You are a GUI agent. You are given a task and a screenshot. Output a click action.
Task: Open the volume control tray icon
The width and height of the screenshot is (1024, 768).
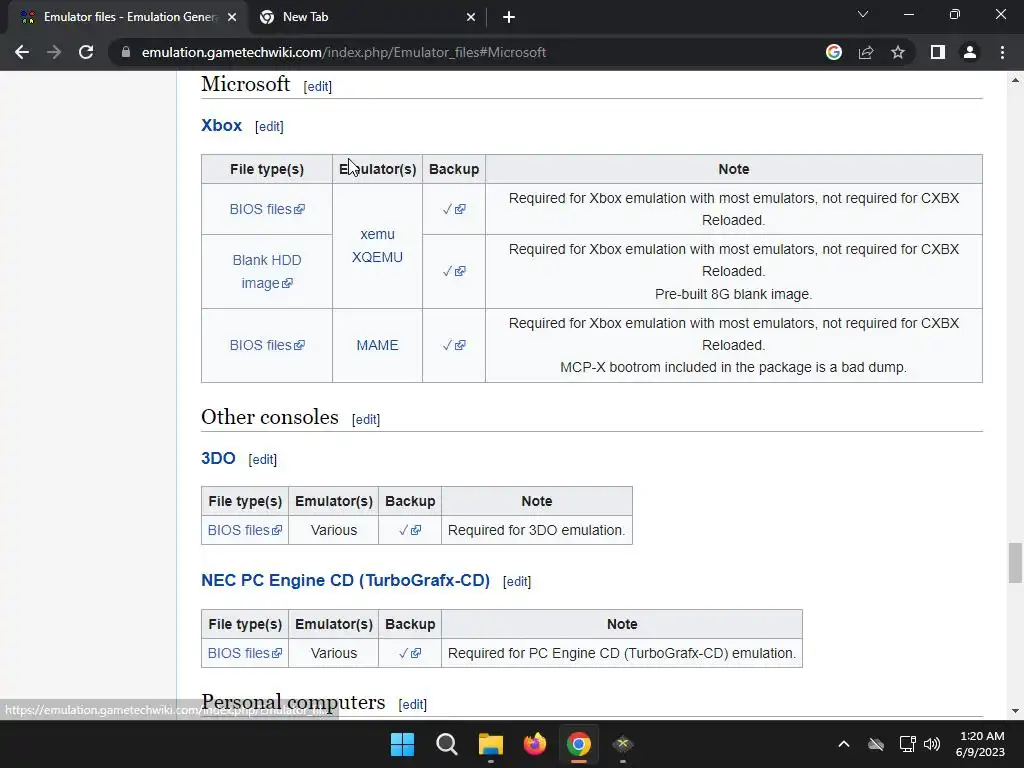932,744
